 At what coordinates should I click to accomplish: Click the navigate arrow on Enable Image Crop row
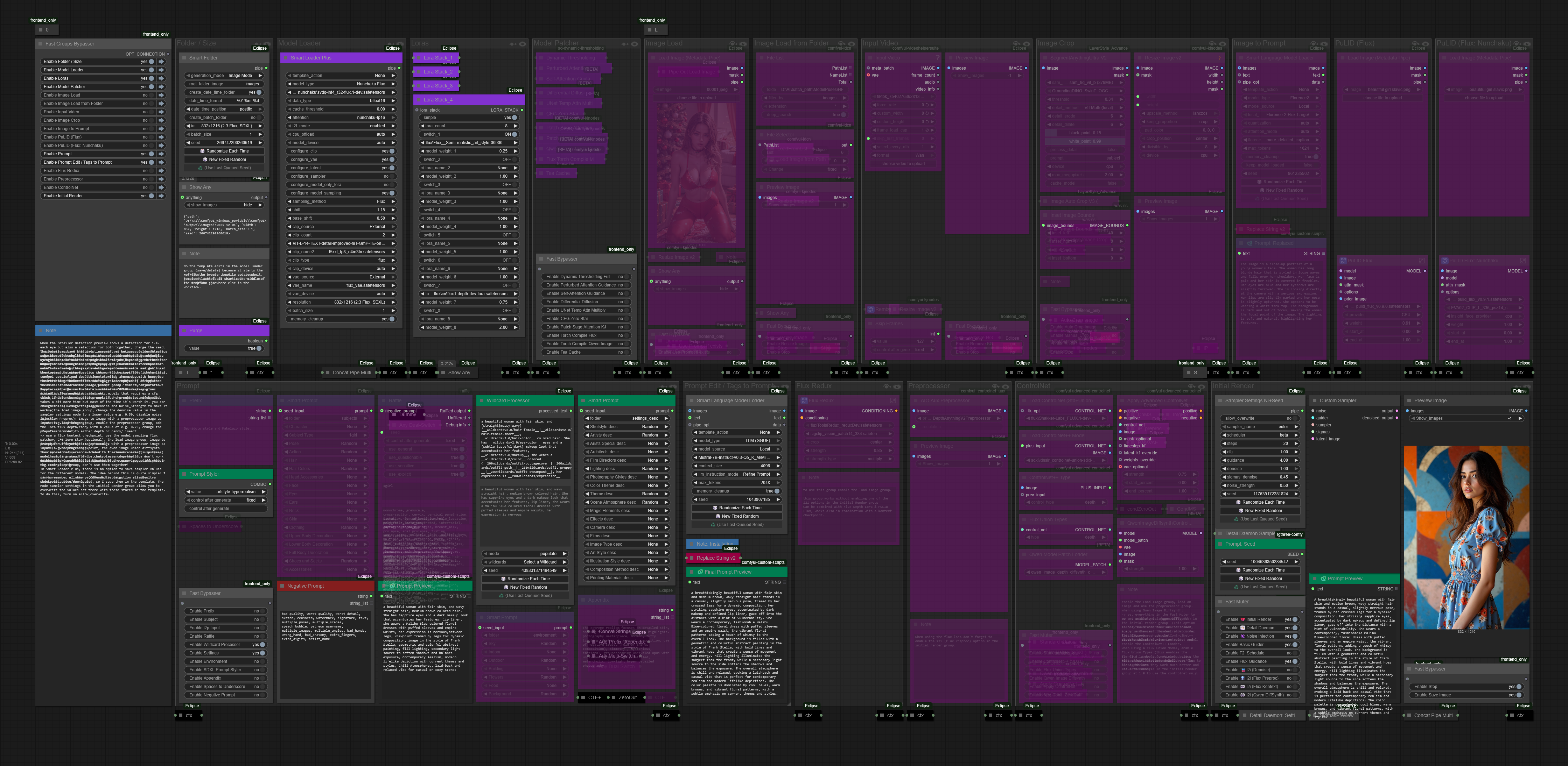pyautogui.click(x=161, y=120)
